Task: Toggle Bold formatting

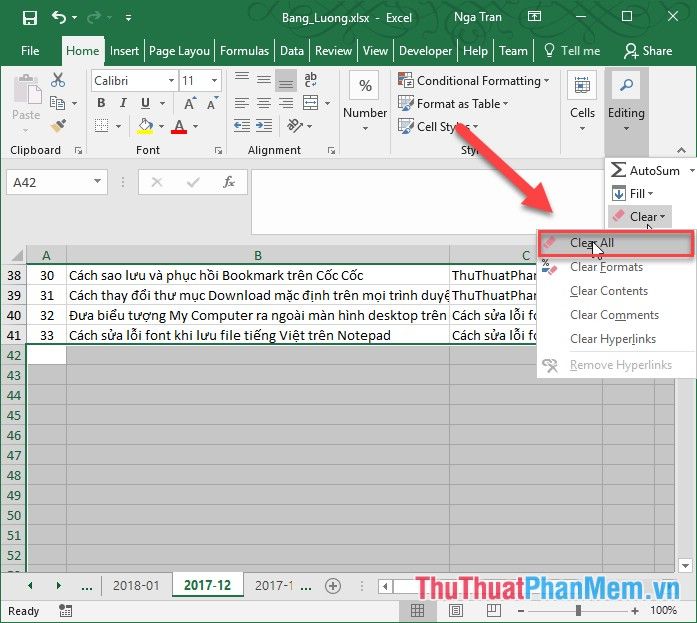Action: coord(101,103)
